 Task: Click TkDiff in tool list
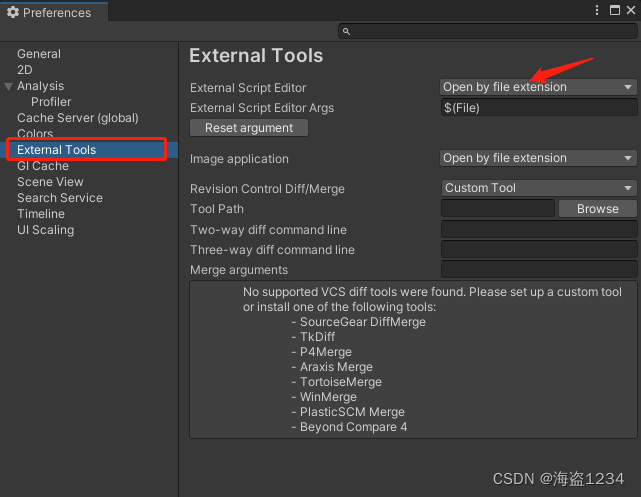[x=318, y=337]
